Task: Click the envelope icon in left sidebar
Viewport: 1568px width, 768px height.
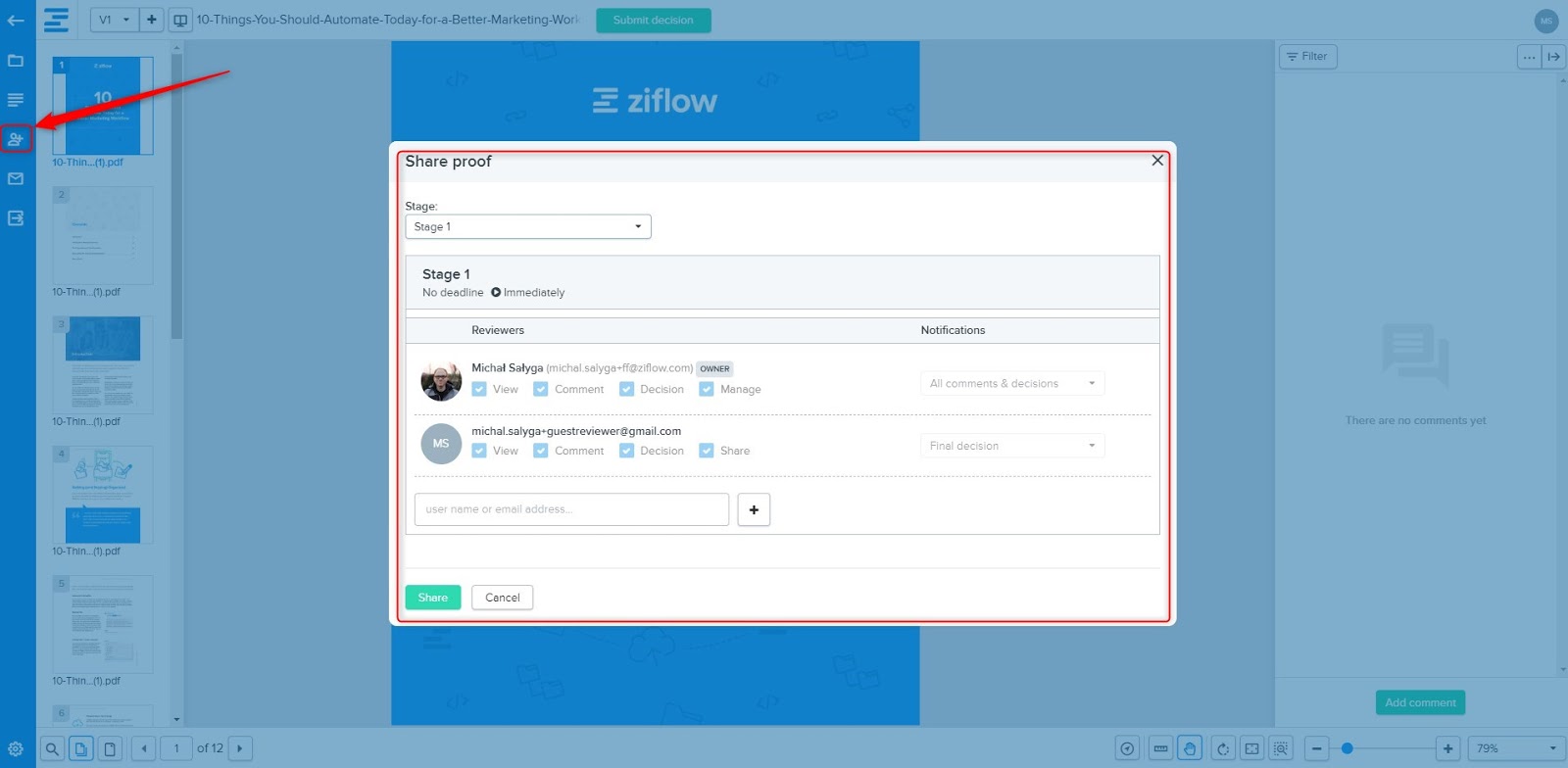Action: tap(16, 178)
